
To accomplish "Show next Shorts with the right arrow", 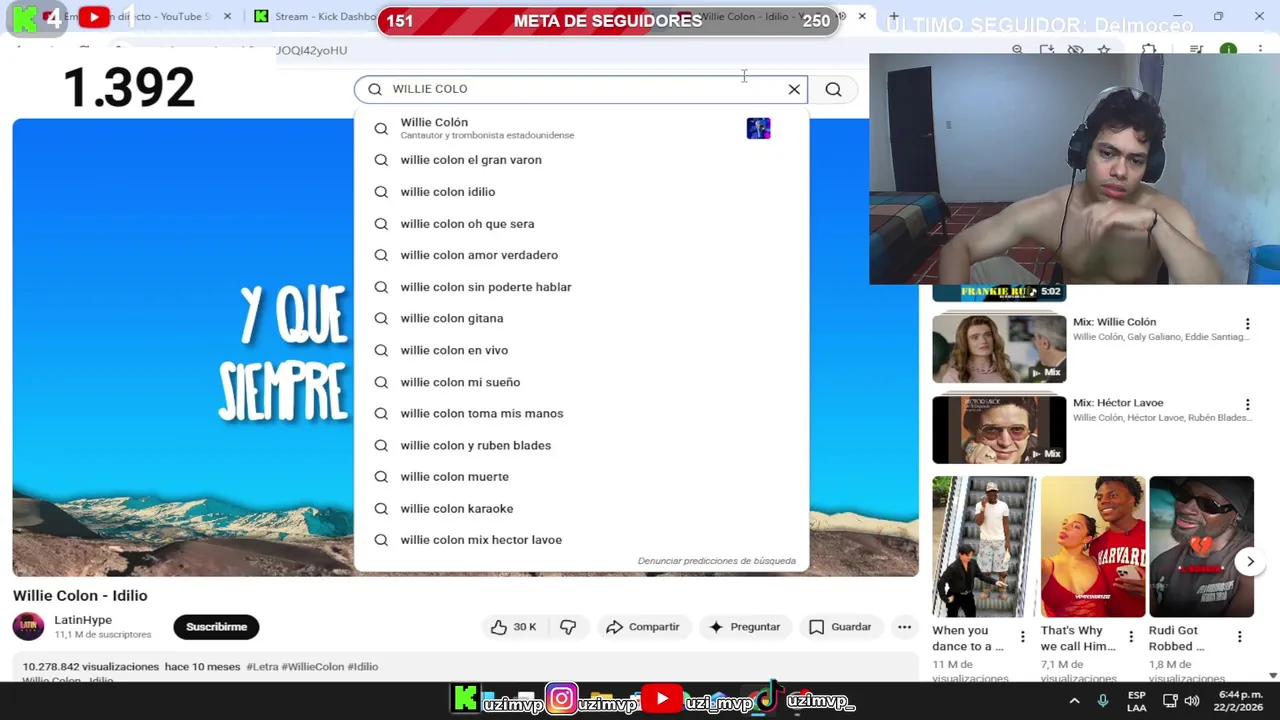I will 1250,562.
